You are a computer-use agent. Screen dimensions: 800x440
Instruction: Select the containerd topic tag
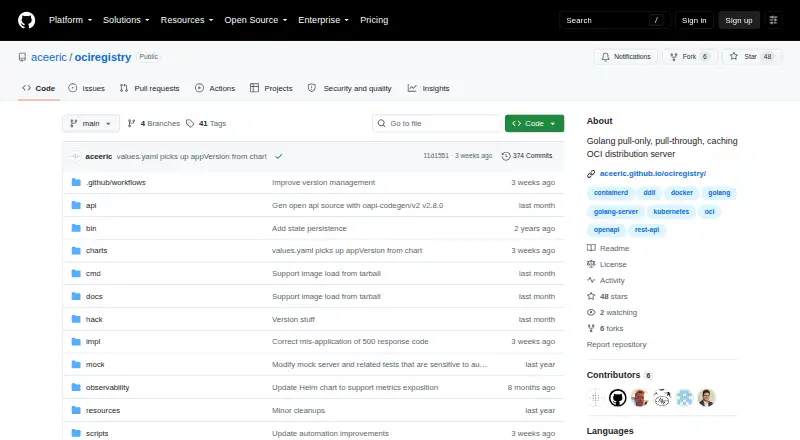pos(611,192)
